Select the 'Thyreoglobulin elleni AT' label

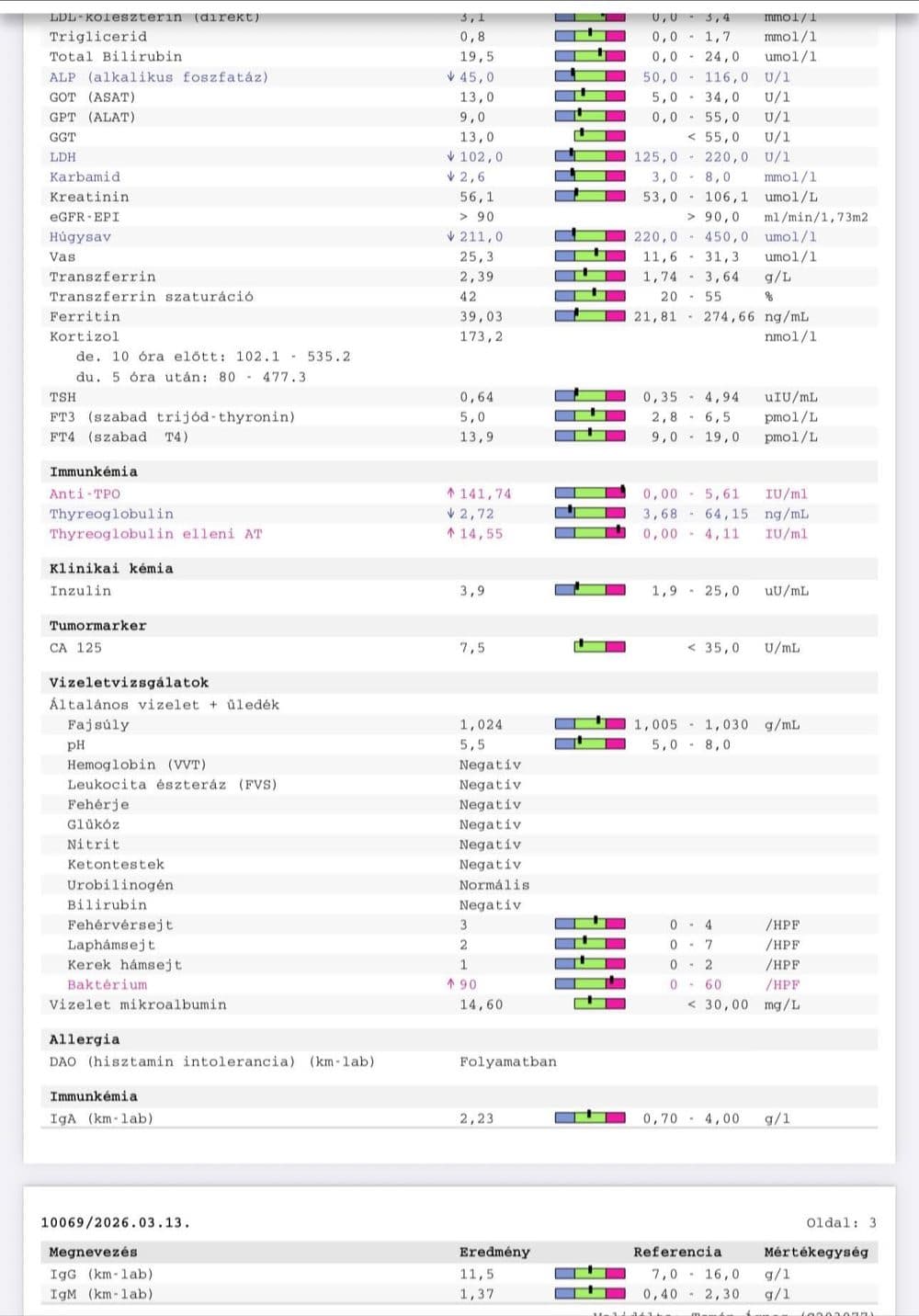(156, 534)
